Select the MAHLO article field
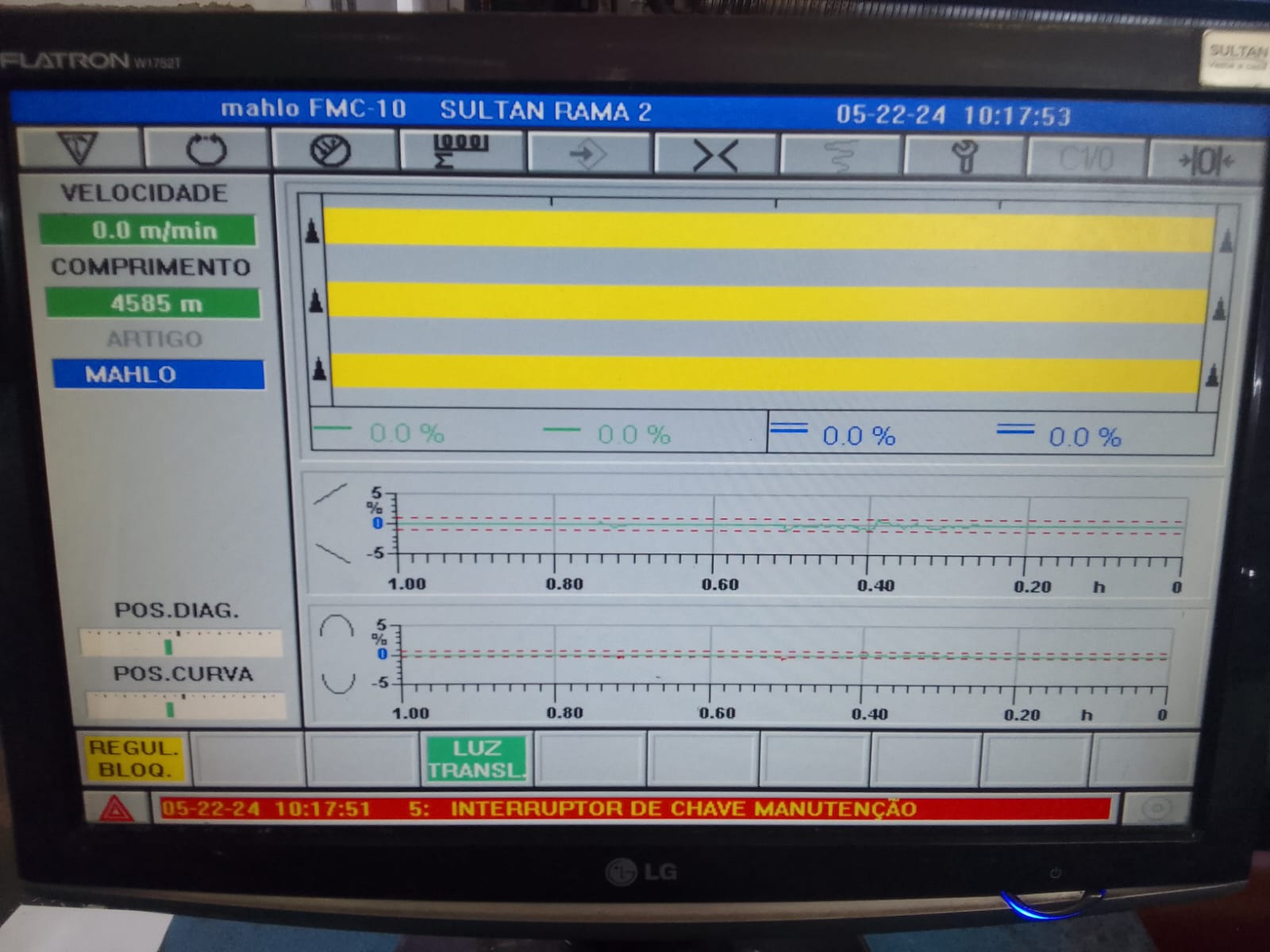This screenshot has width=1270, height=952. (158, 374)
